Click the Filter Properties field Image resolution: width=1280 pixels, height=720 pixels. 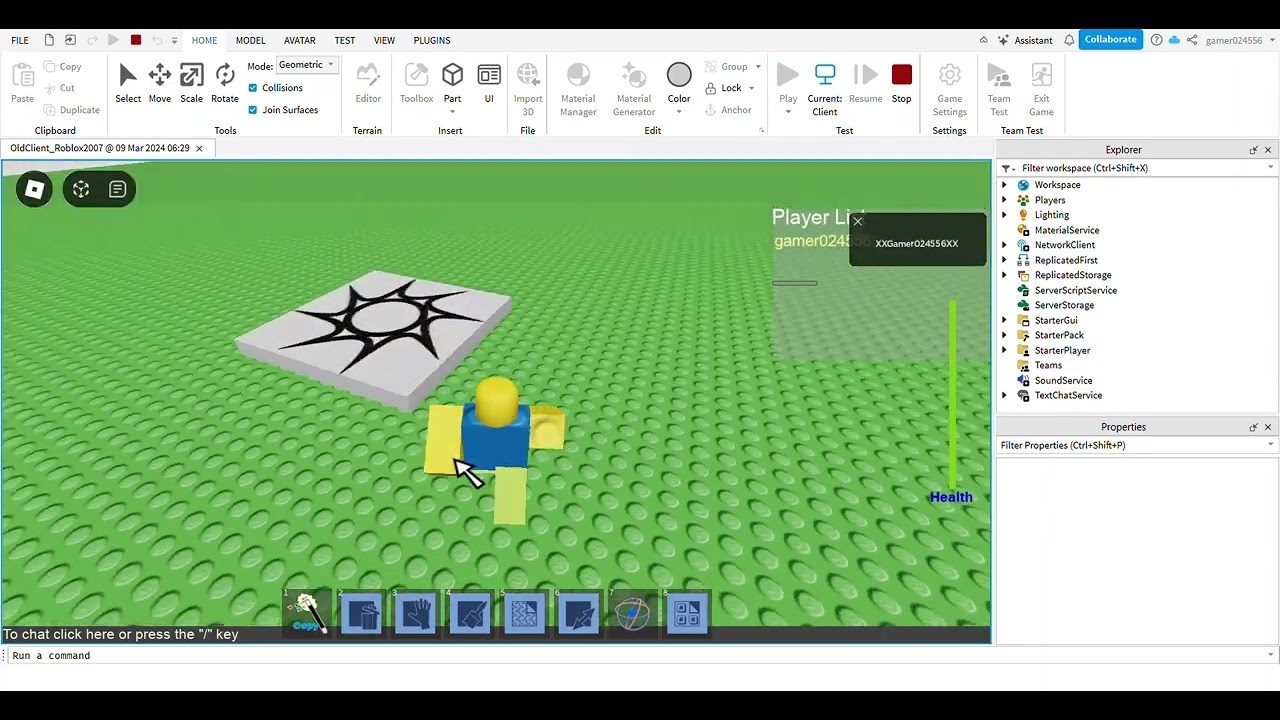click(1138, 445)
